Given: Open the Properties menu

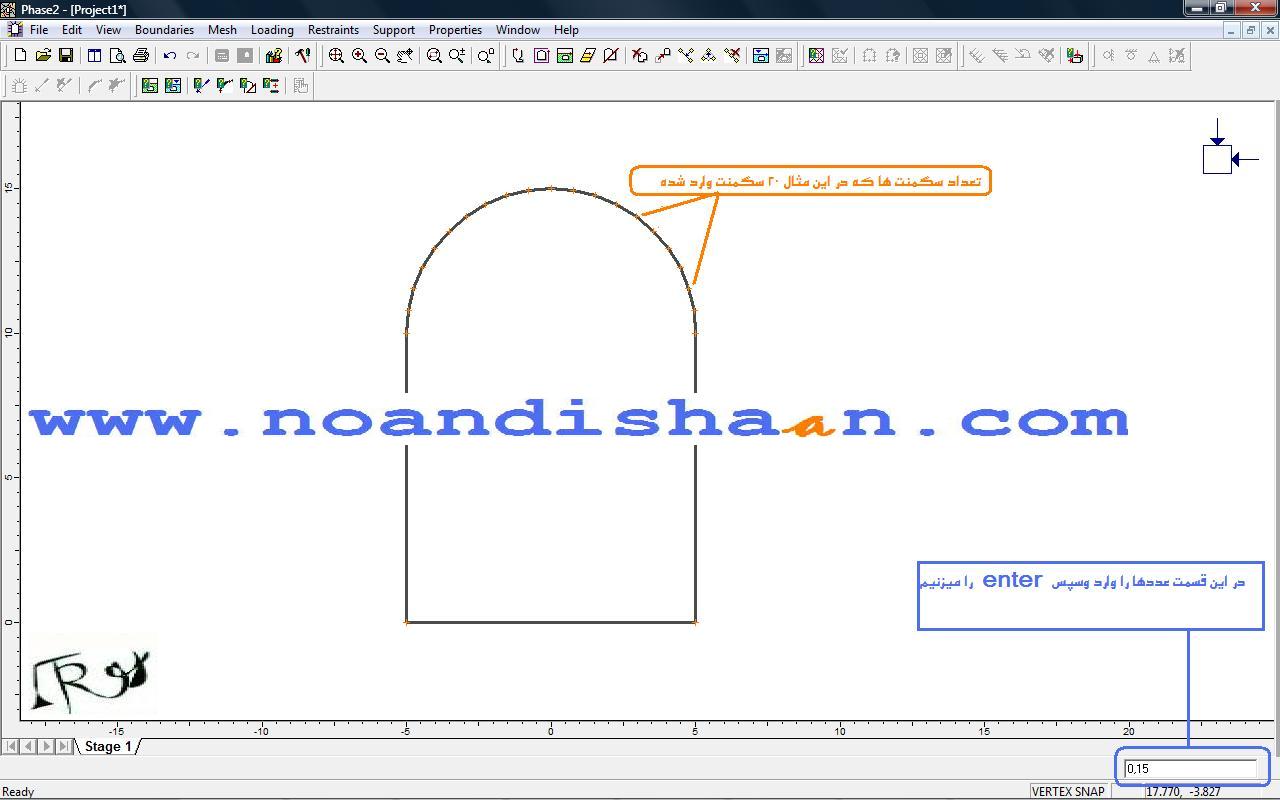Looking at the screenshot, I should tap(455, 30).
